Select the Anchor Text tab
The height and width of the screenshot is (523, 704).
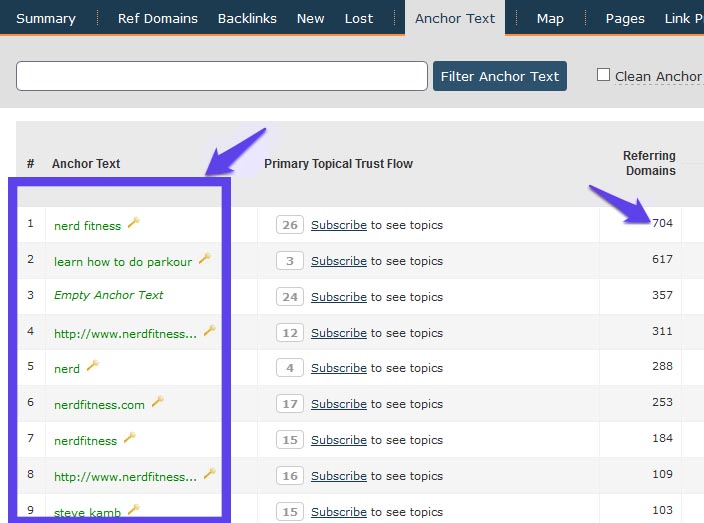coord(455,18)
